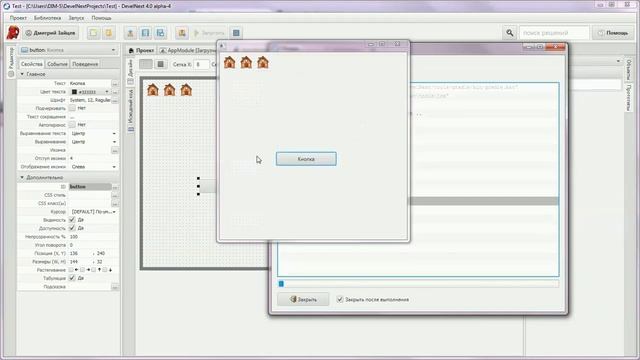
Task: Click third house icon in design canvas
Action: click(x=186, y=90)
